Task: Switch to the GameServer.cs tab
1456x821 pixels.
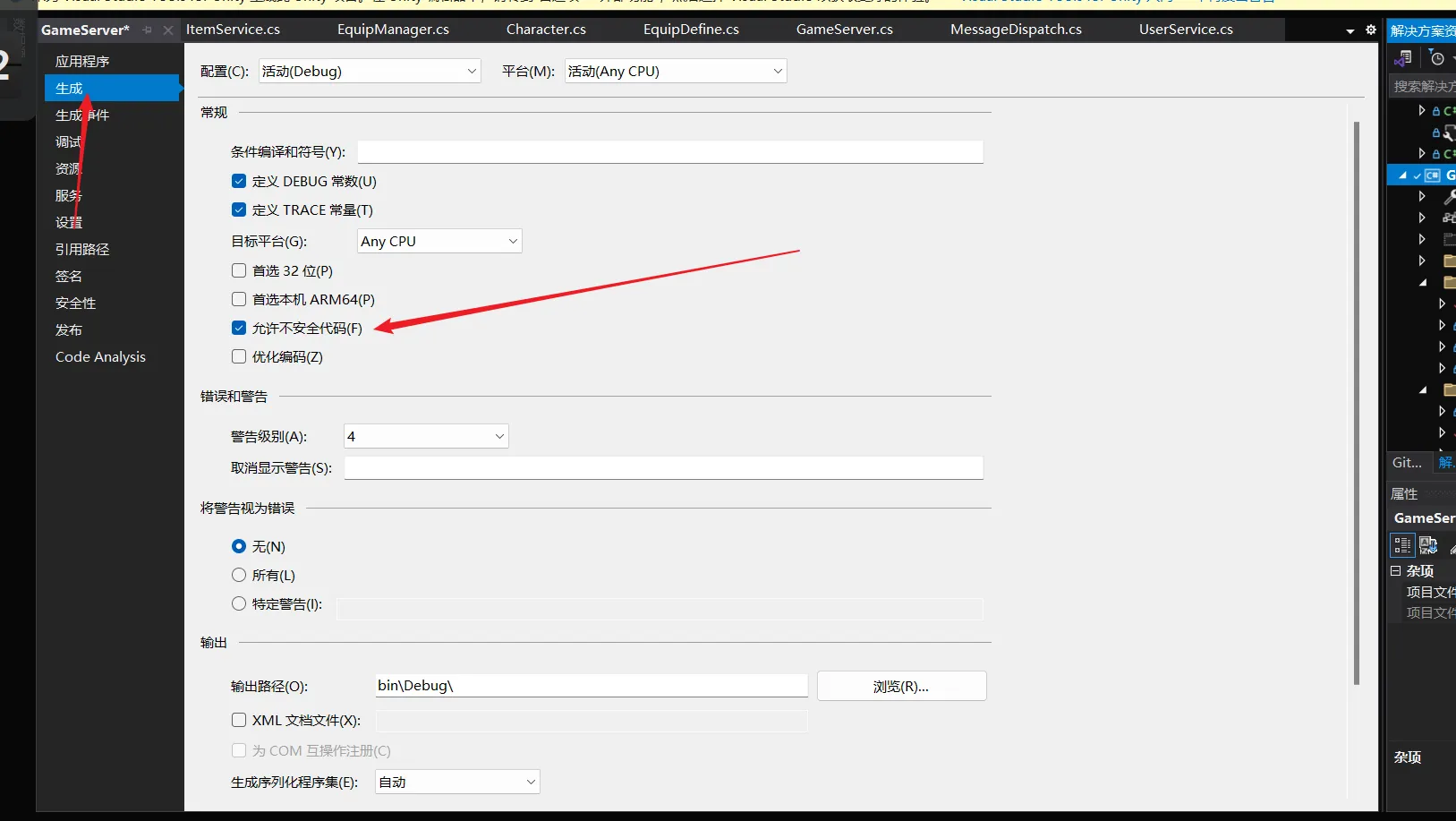Action: point(845,30)
